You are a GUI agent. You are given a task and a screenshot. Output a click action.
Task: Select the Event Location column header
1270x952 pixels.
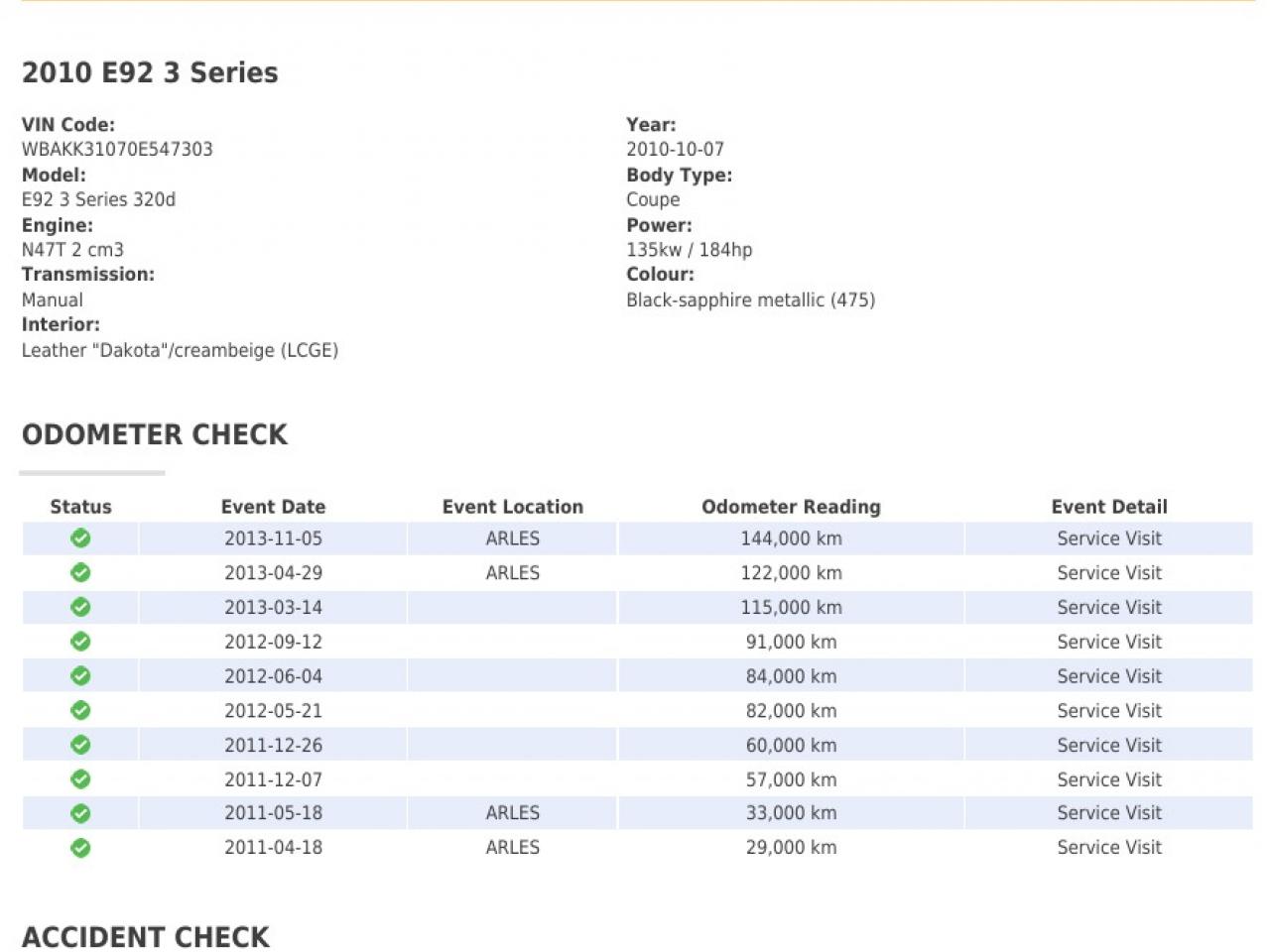click(x=512, y=507)
